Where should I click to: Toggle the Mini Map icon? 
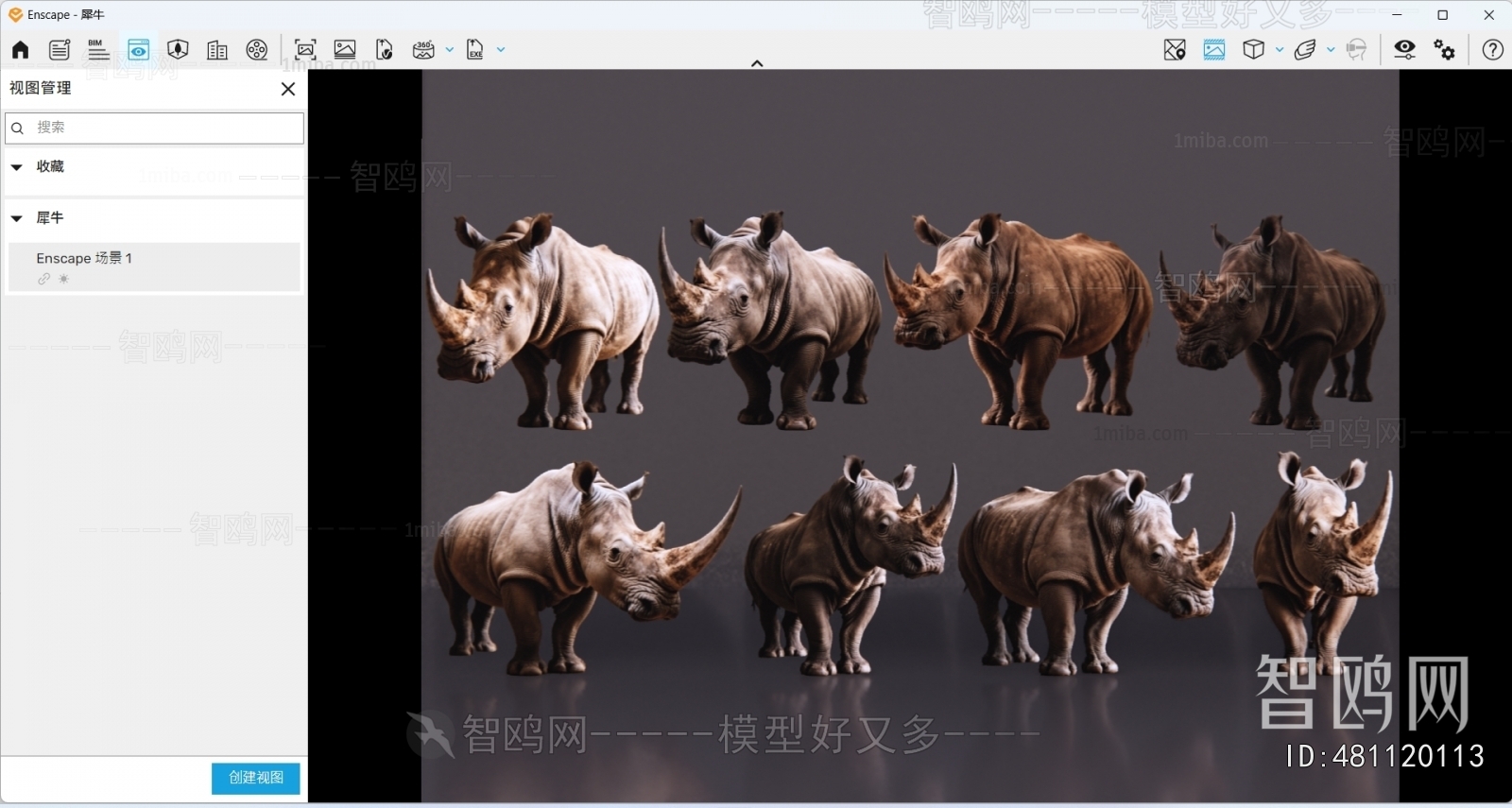click(1175, 50)
